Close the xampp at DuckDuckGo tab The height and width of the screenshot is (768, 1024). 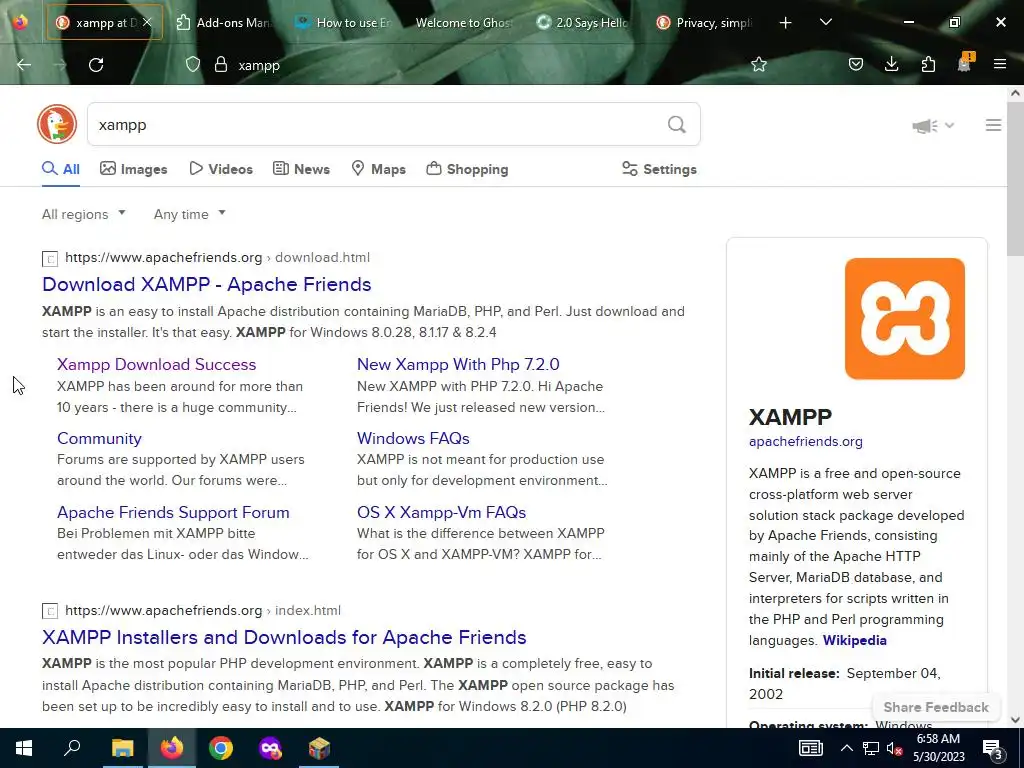147,22
